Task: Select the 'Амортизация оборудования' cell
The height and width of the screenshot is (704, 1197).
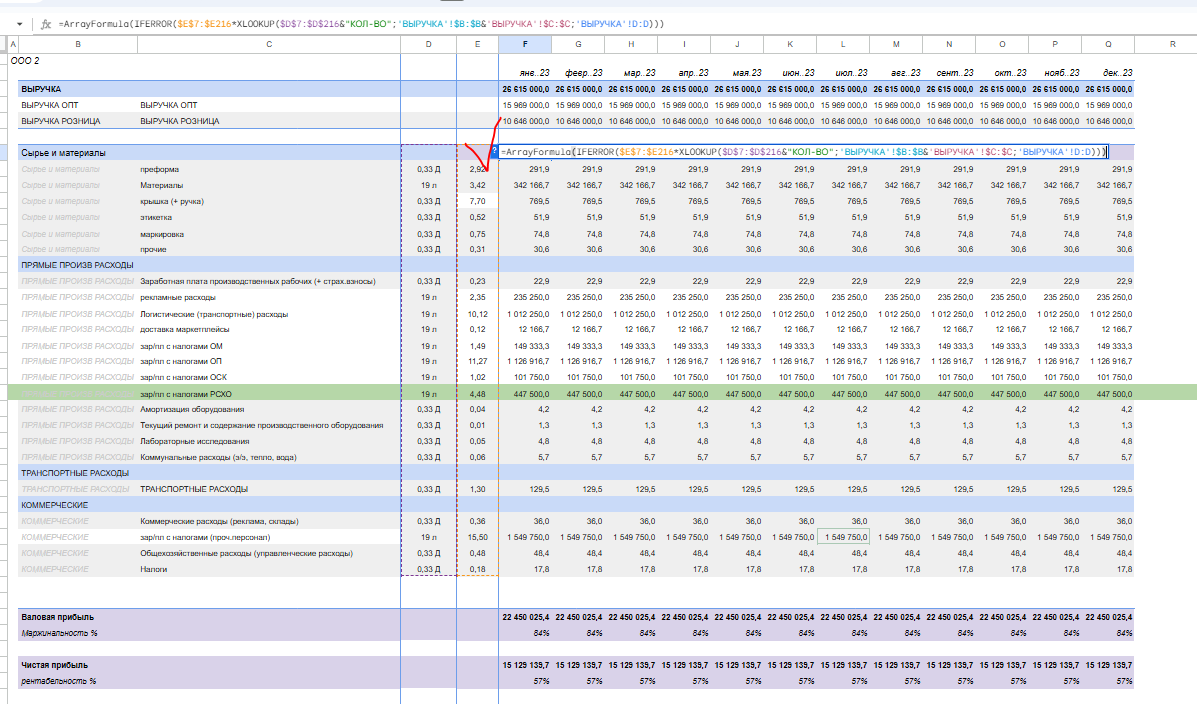Action: 192,409
